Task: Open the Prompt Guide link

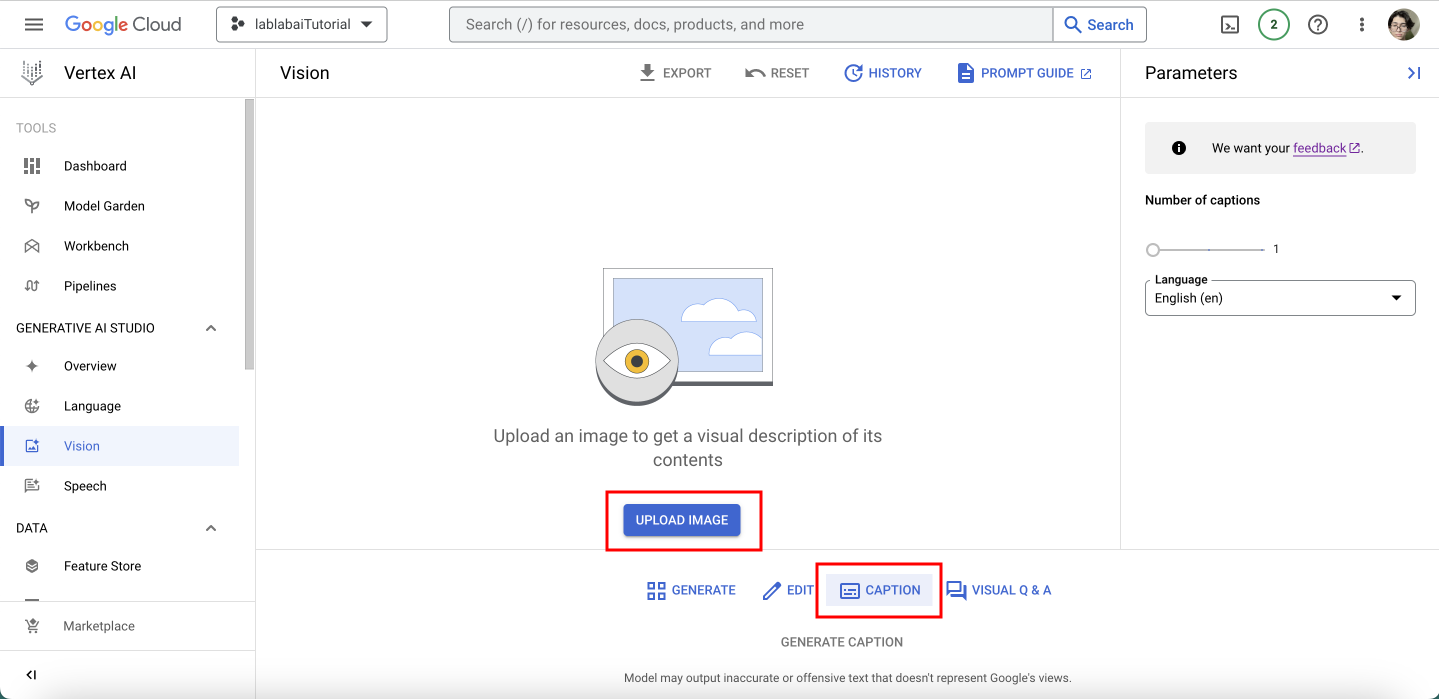Action: coord(1024,73)
